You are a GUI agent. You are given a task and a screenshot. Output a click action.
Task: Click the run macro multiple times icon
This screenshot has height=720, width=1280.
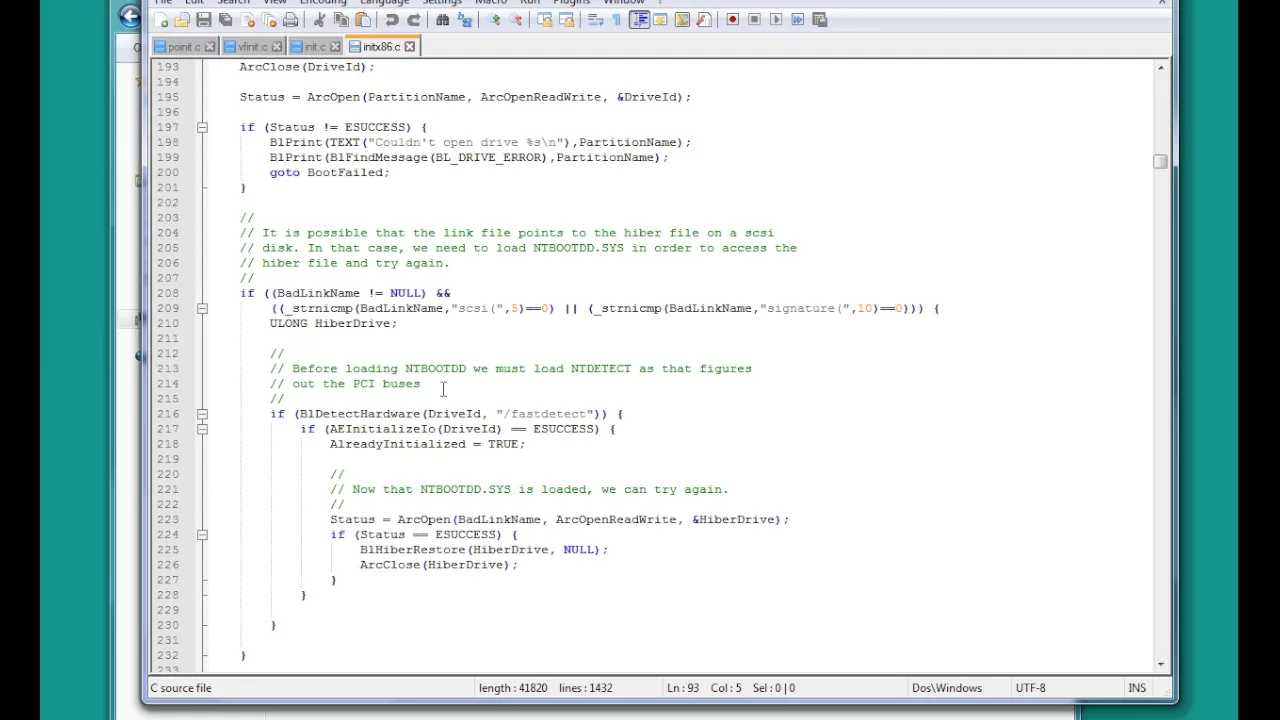(798, 19)
